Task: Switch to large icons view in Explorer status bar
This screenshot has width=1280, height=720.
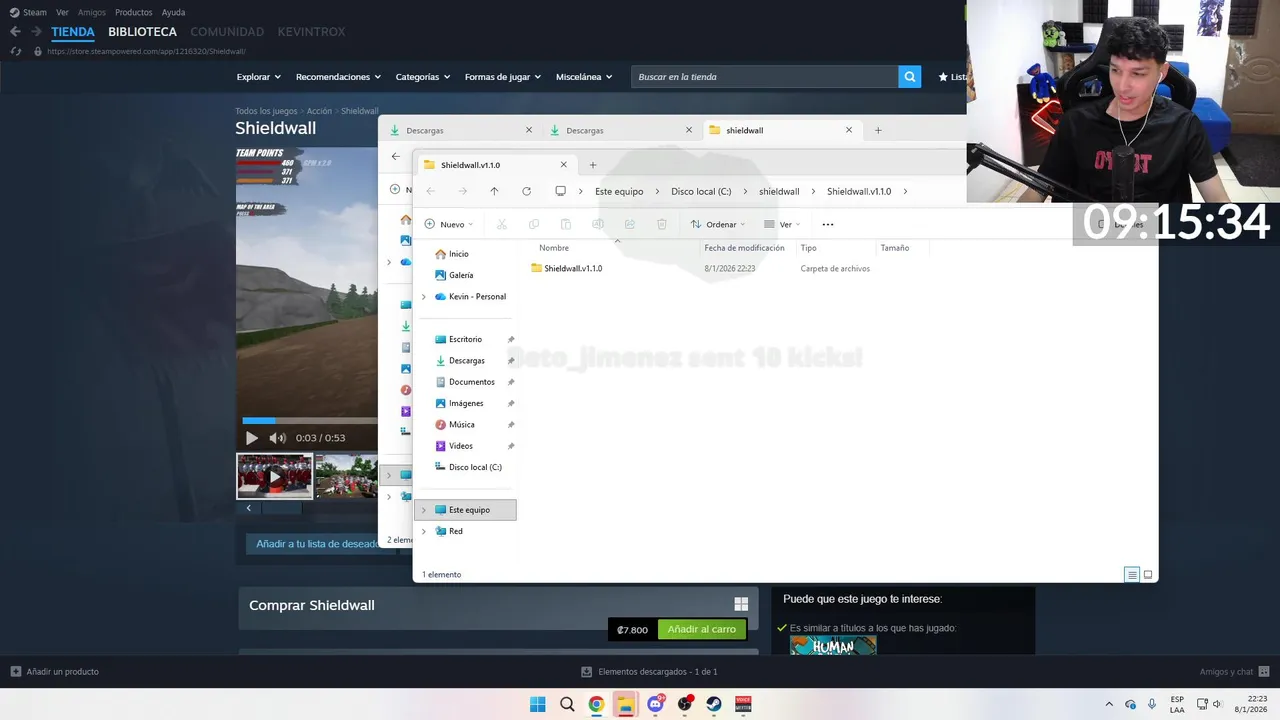Action: coord(1148,574)
